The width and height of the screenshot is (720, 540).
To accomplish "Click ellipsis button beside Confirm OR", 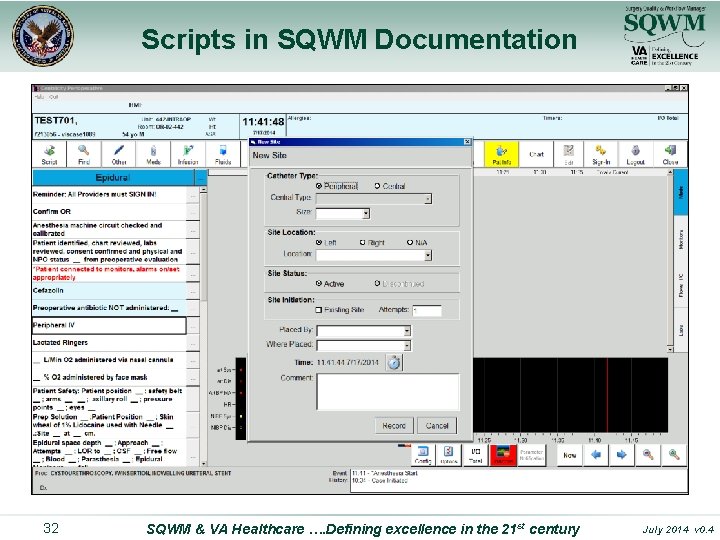I will click(193, 212).
